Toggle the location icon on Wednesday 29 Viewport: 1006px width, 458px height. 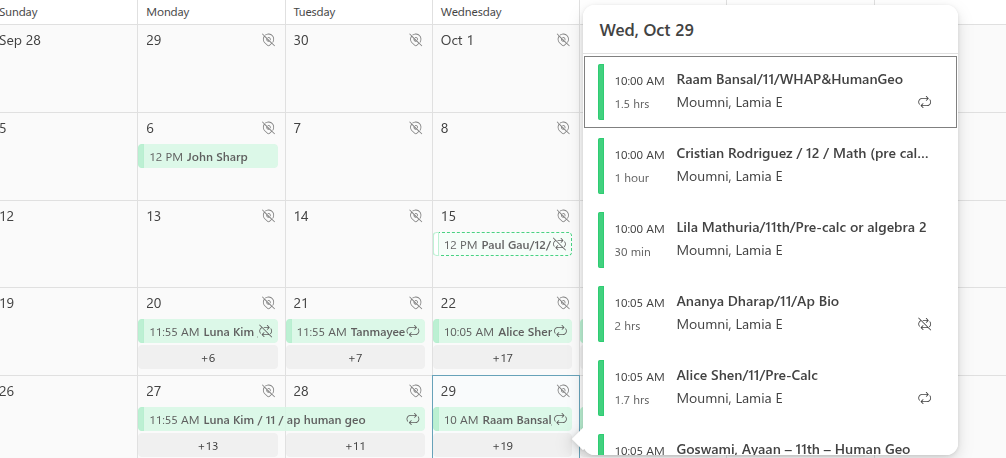click(563, 392)
